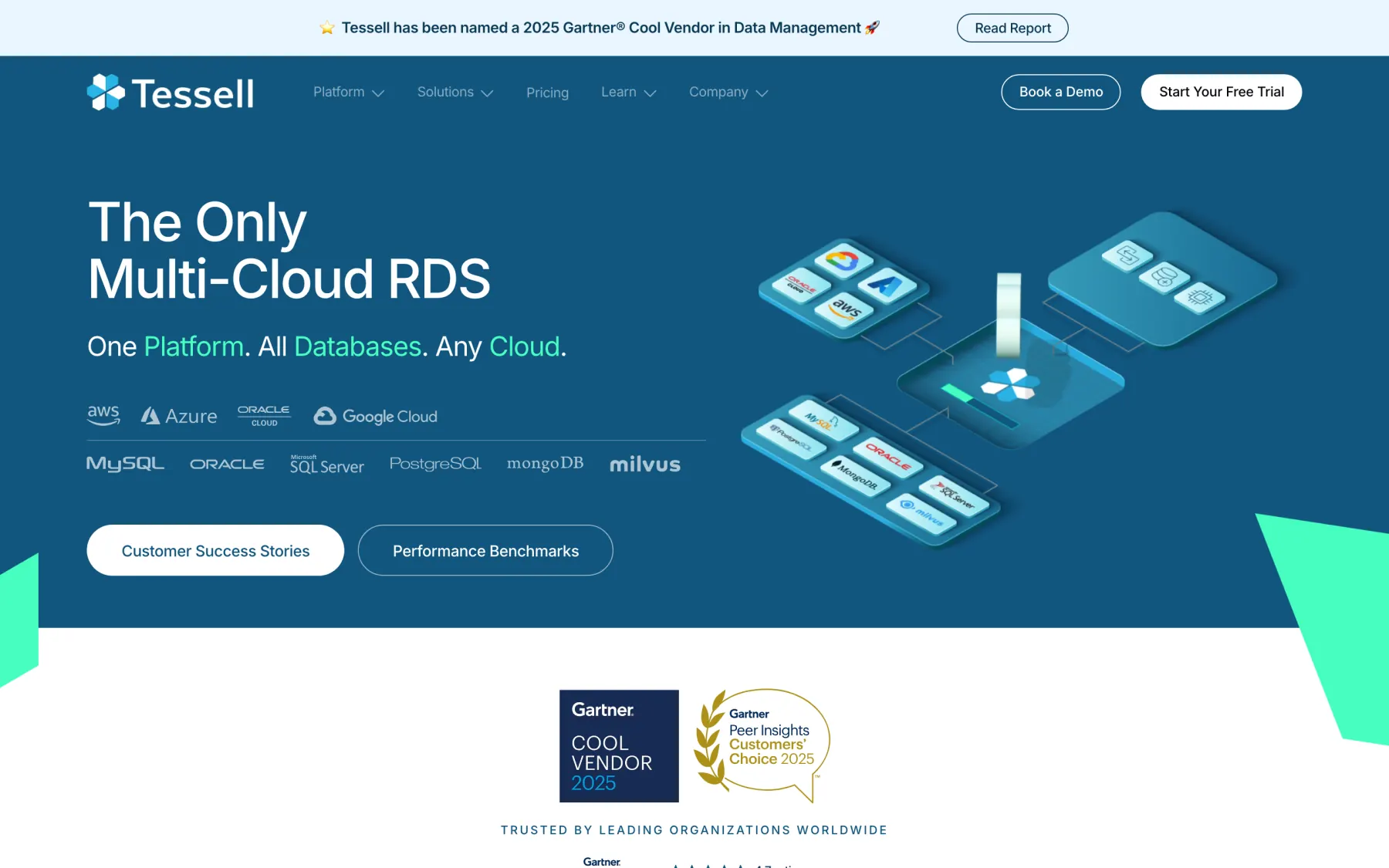Click the Gartner Peer Insights Customers' Choice badge

tap(762, 745)
